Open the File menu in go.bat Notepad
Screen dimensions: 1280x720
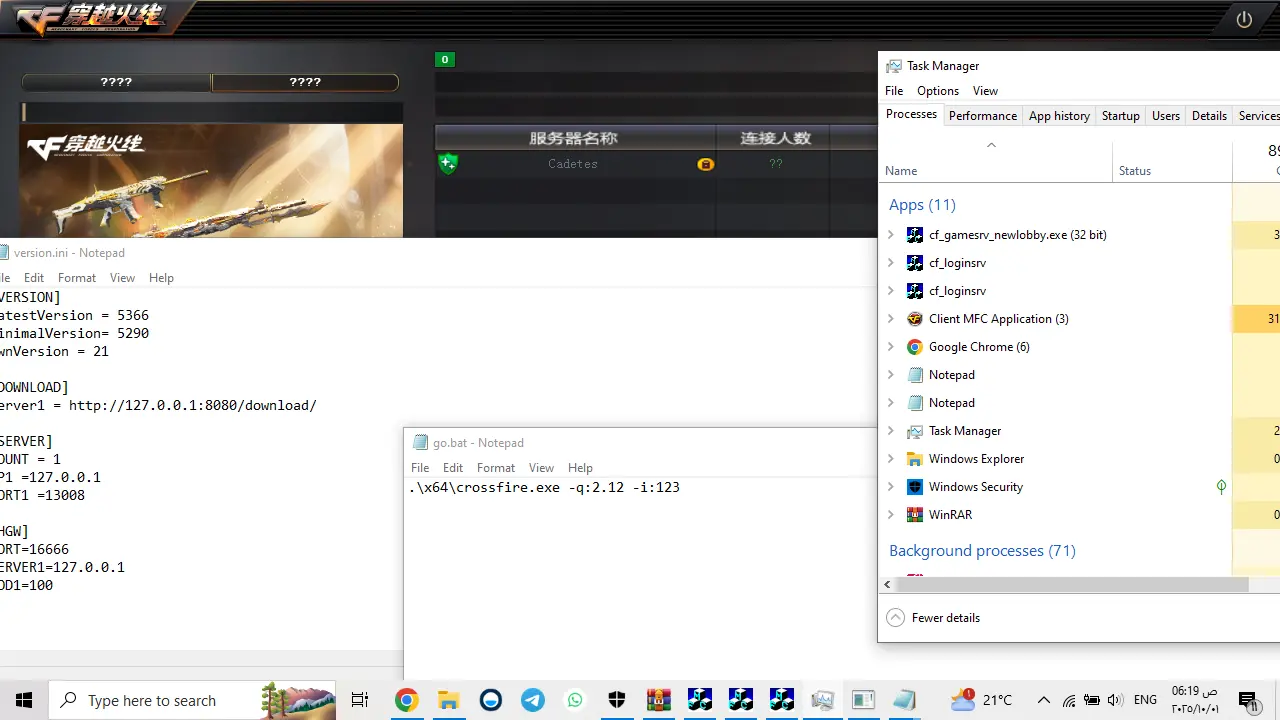(420, 468)
